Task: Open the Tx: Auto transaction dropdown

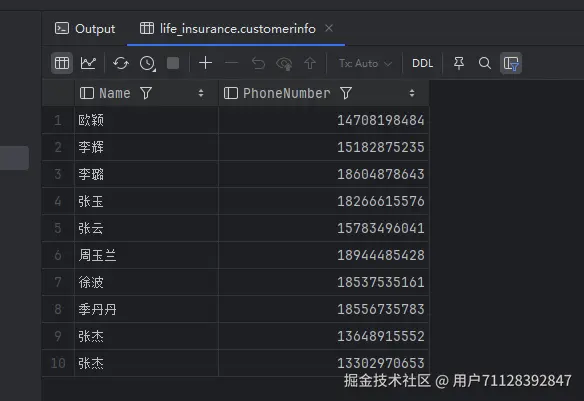Action: 365,63
